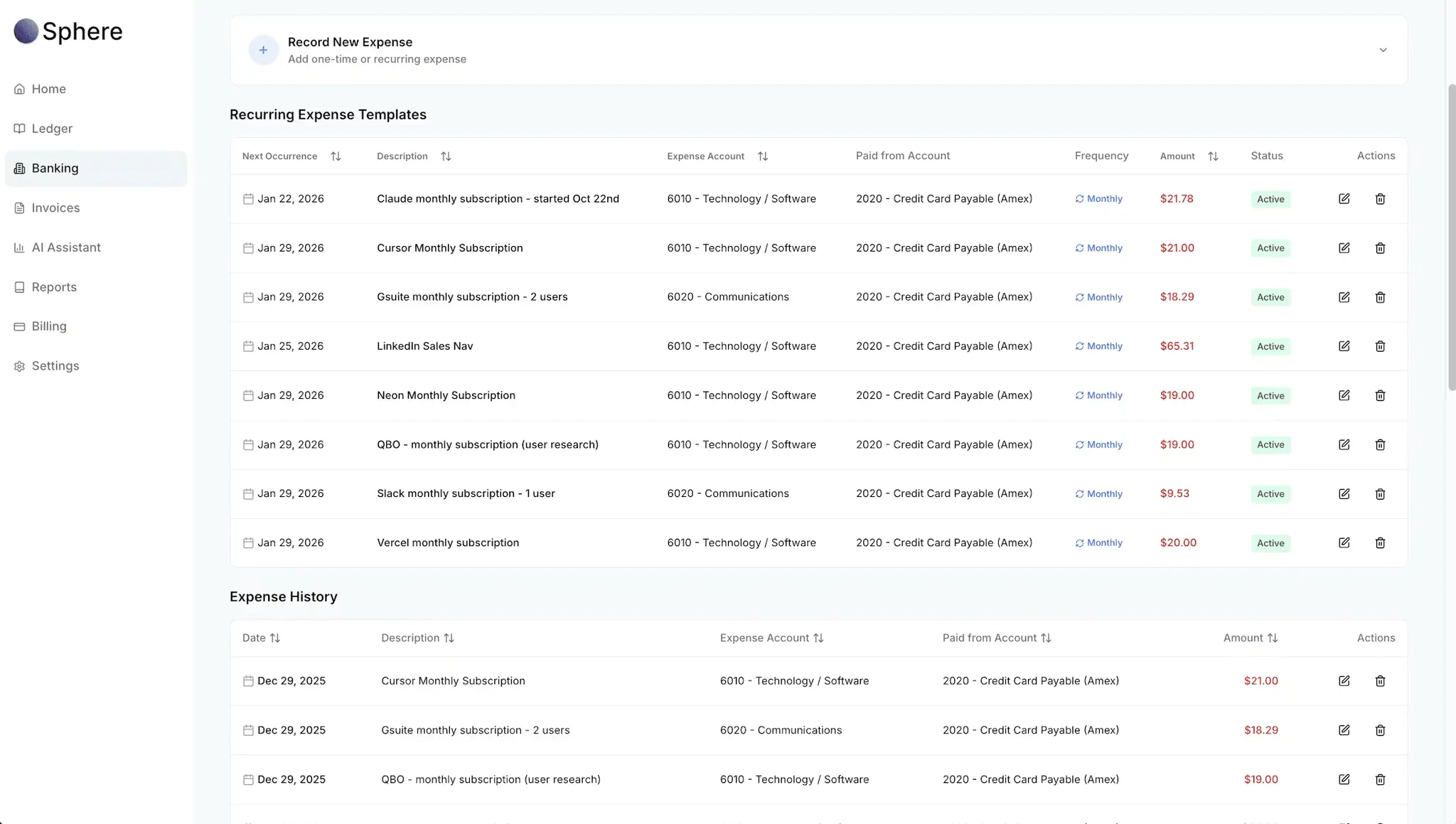
Task: Edit the Dec 29 QBO expense history entry
Action: (1344, 779)
